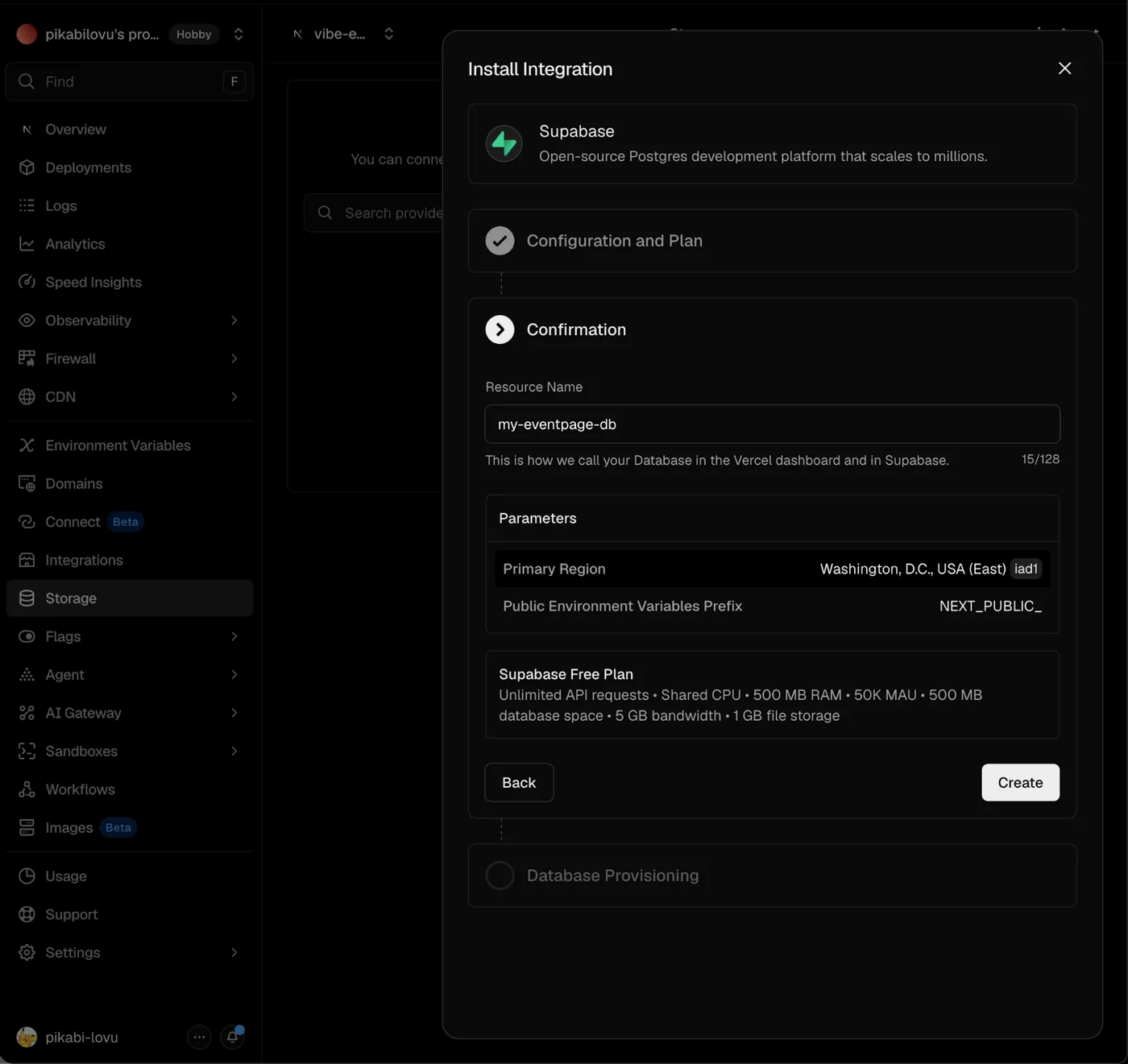Click the Sandboxes icon

tap(27, 751)
